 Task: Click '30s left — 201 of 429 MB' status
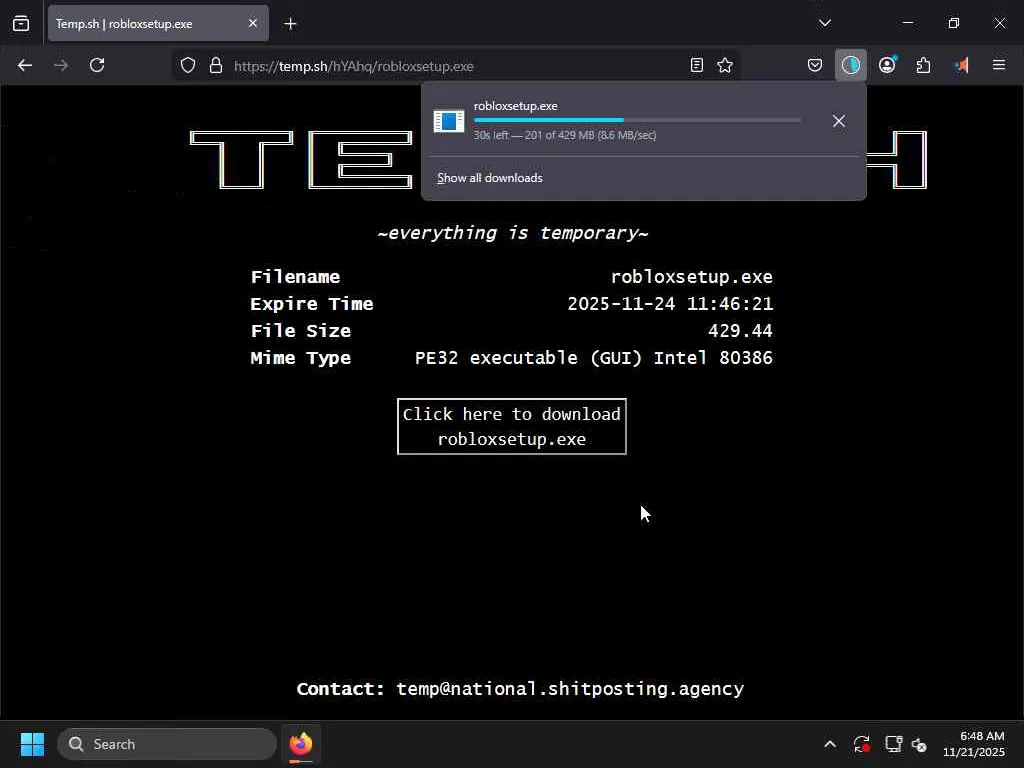(x=565, y=135)
